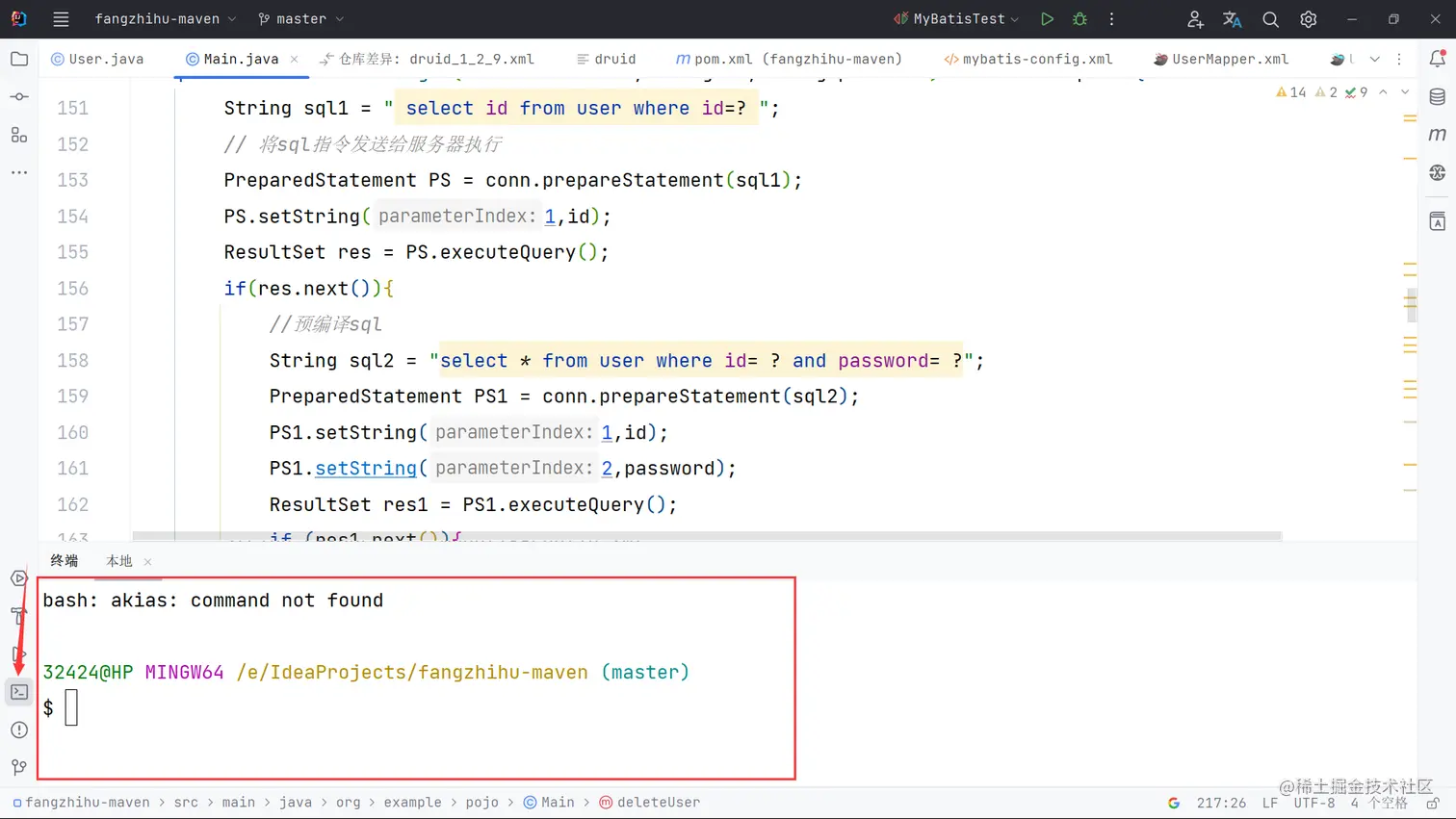Click the 9 typos indicator
The width and height of the screenshot is (1456, 819).
click(1357, 92)
